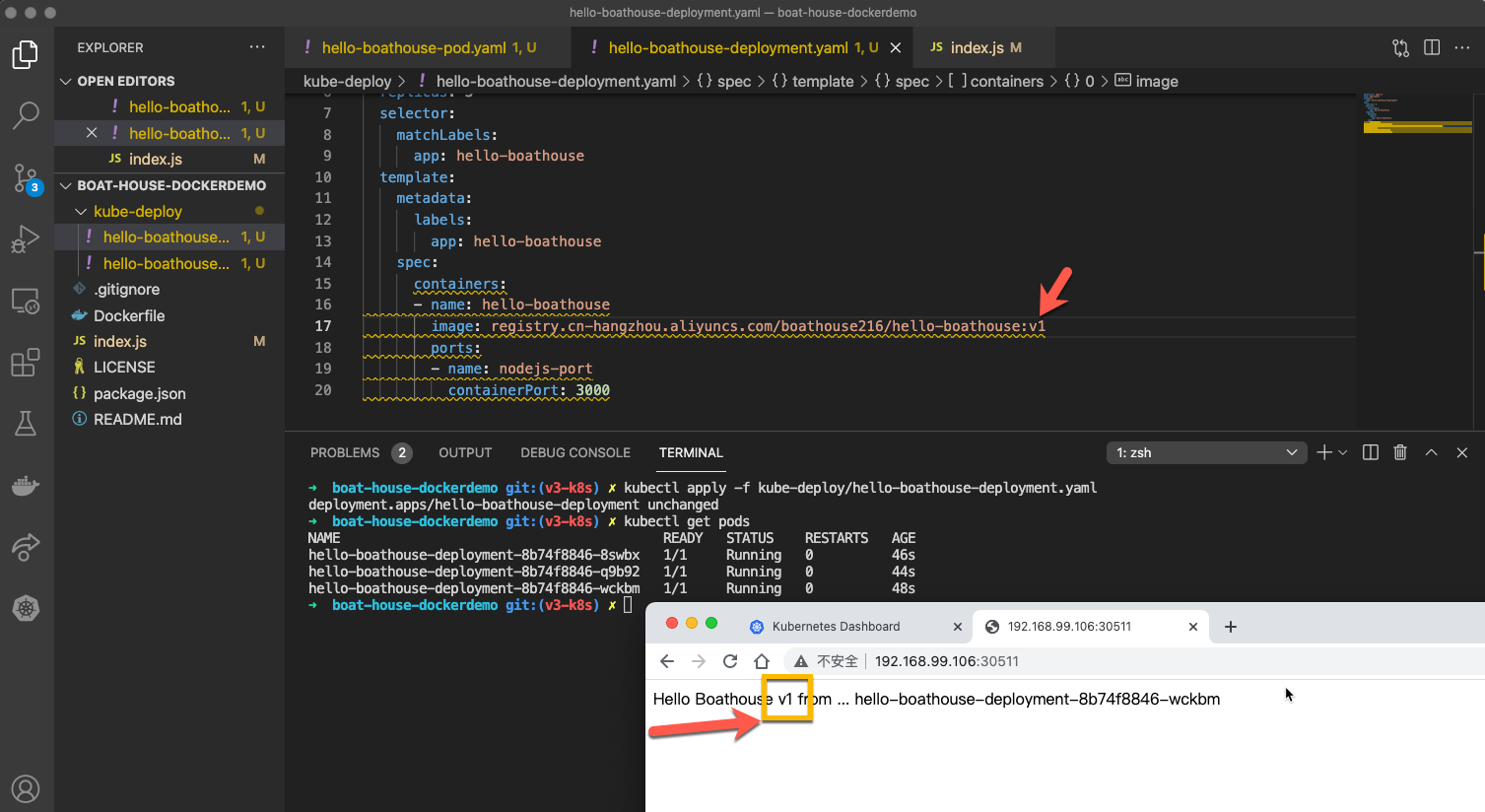This screenshot has height=812, width=1485.
Task: Click containerPort: 3000 on line 20
Action: [x=529, y=390]
